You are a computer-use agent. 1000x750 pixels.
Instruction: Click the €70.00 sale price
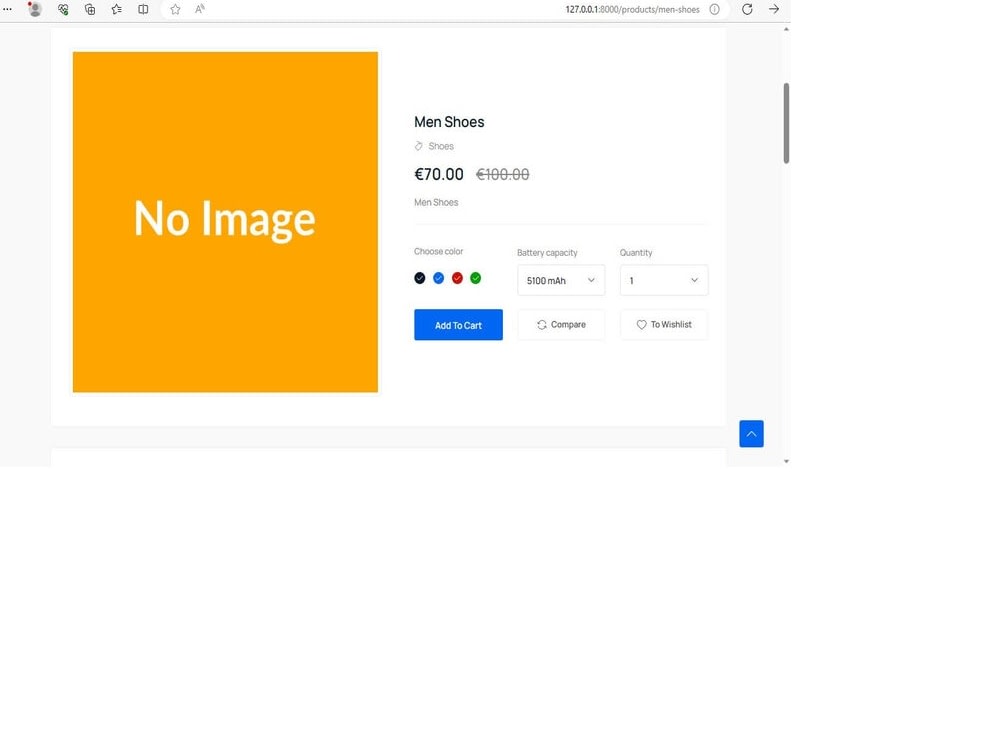point(439,174)
